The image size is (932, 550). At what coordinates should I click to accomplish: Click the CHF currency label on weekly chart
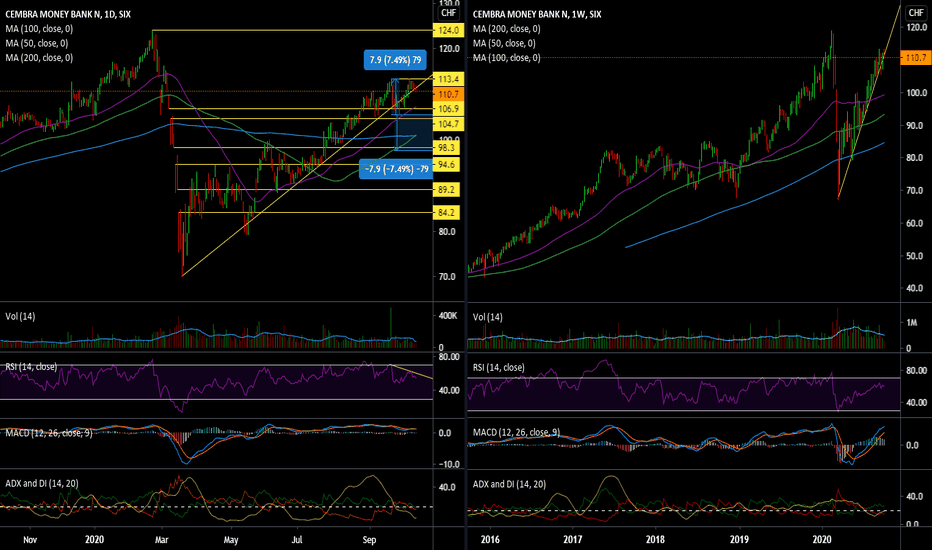pyautogui.click(x=916, y=12)
